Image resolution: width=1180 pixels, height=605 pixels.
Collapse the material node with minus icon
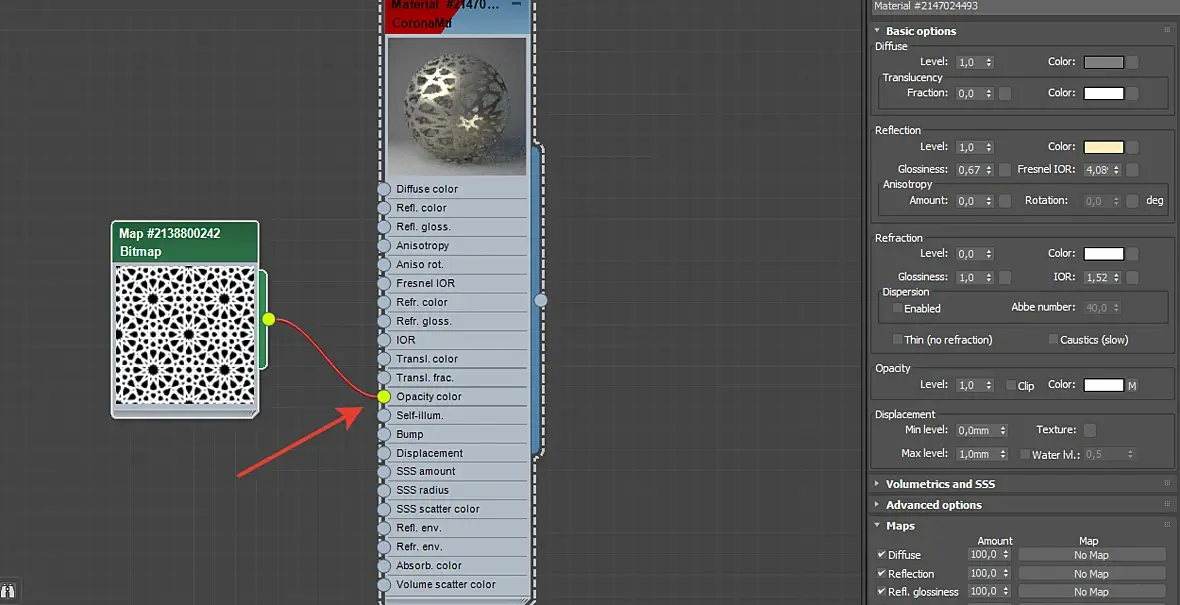(x=516, y=5)
